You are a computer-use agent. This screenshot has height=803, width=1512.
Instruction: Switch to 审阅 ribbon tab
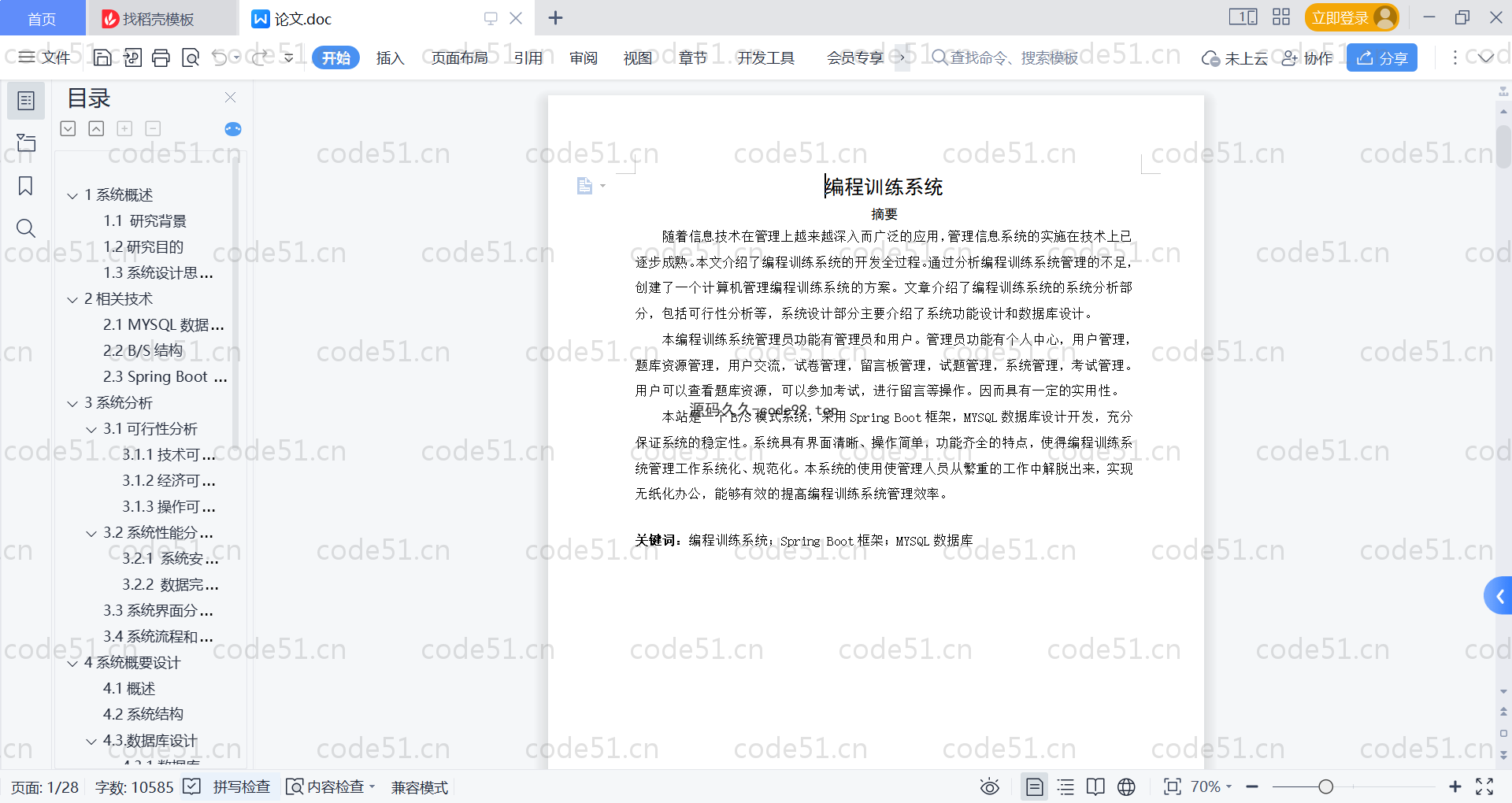584,57
